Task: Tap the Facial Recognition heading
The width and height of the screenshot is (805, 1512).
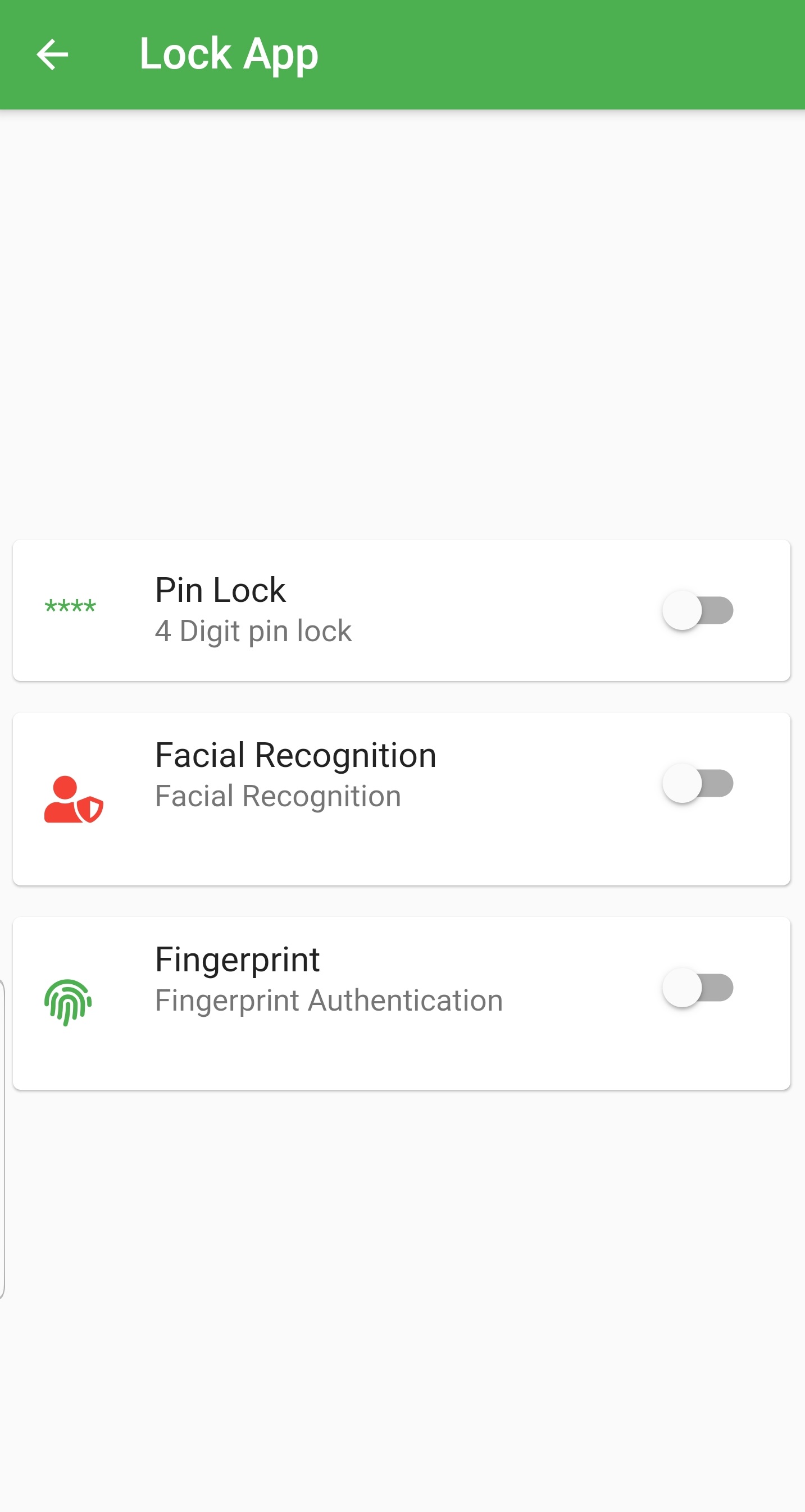Action: [x=295, y=755]
